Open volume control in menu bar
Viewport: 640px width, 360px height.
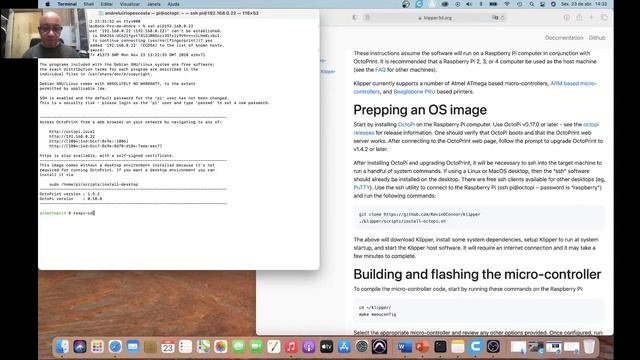(x=469, y=4)
